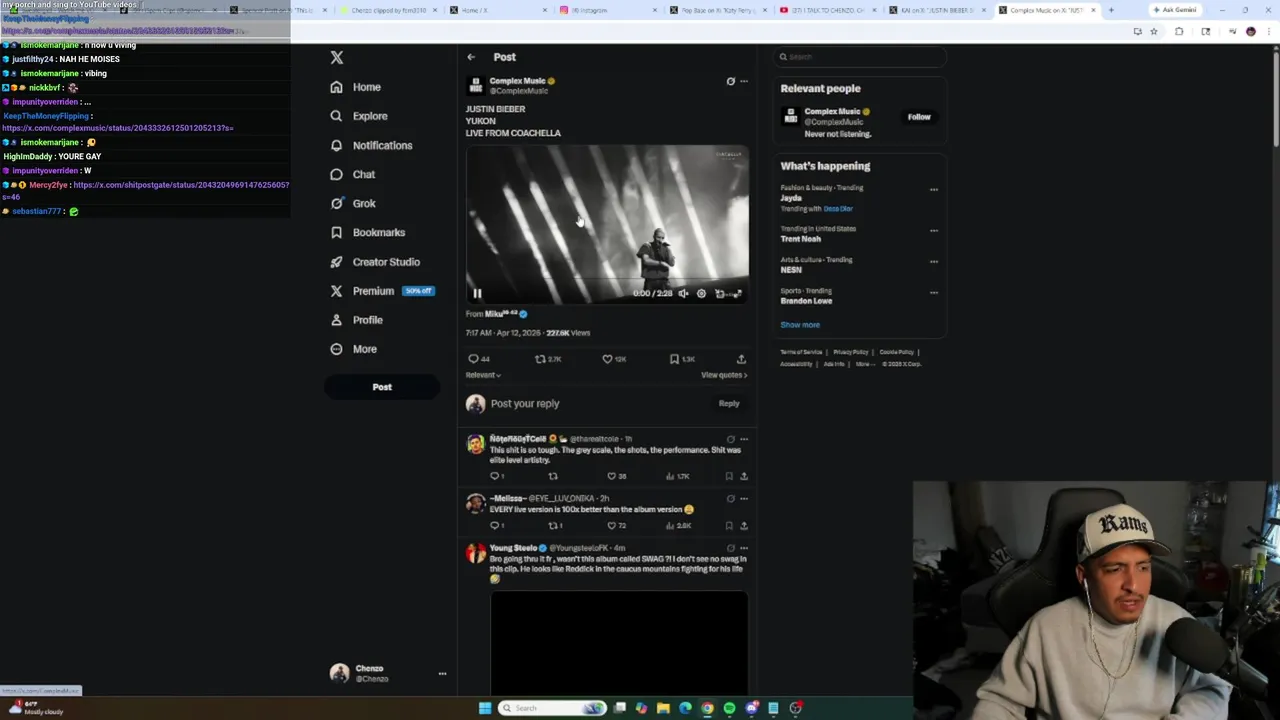Open video settings gear icon

[x=701, y=293]
